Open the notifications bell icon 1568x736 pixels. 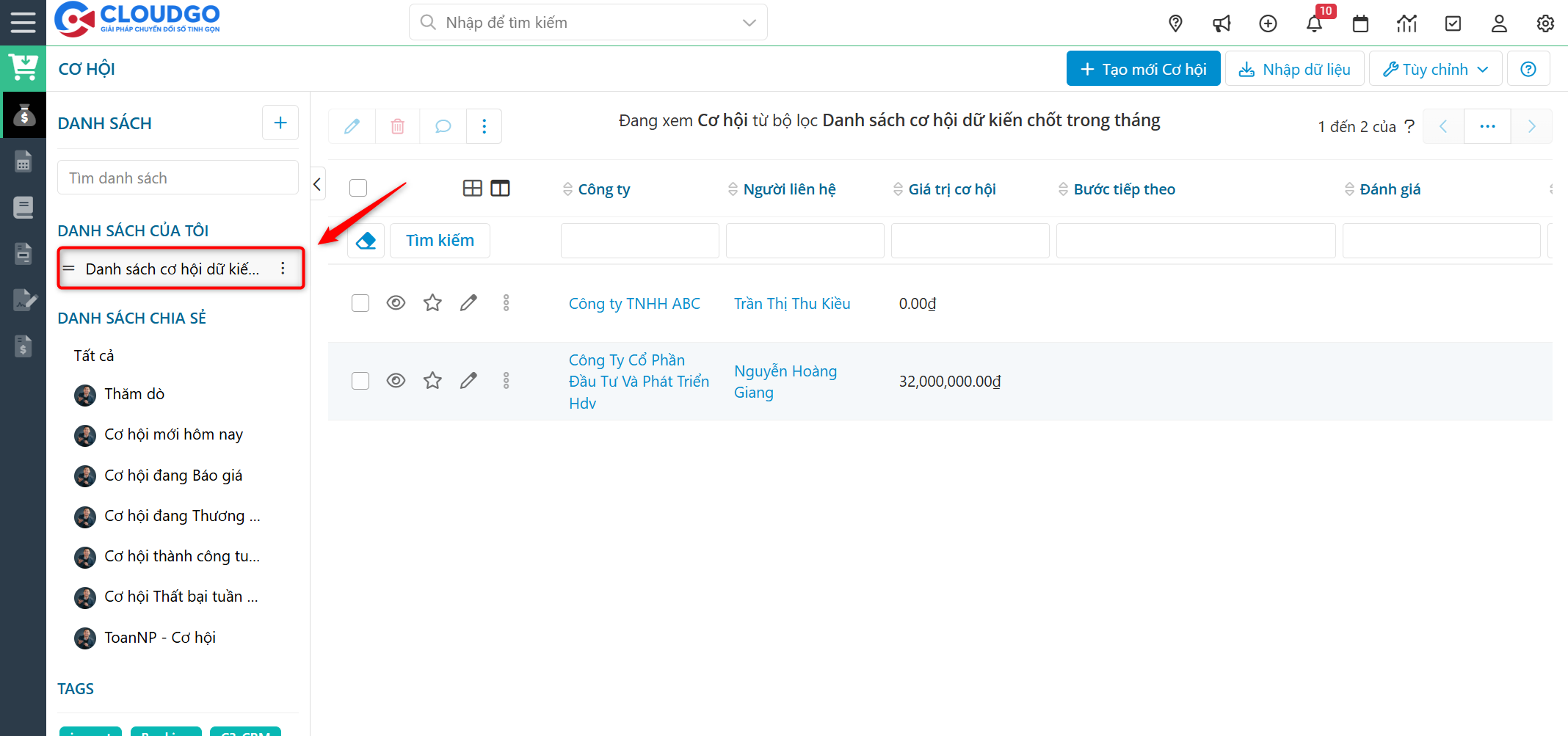pos(1314,23)
